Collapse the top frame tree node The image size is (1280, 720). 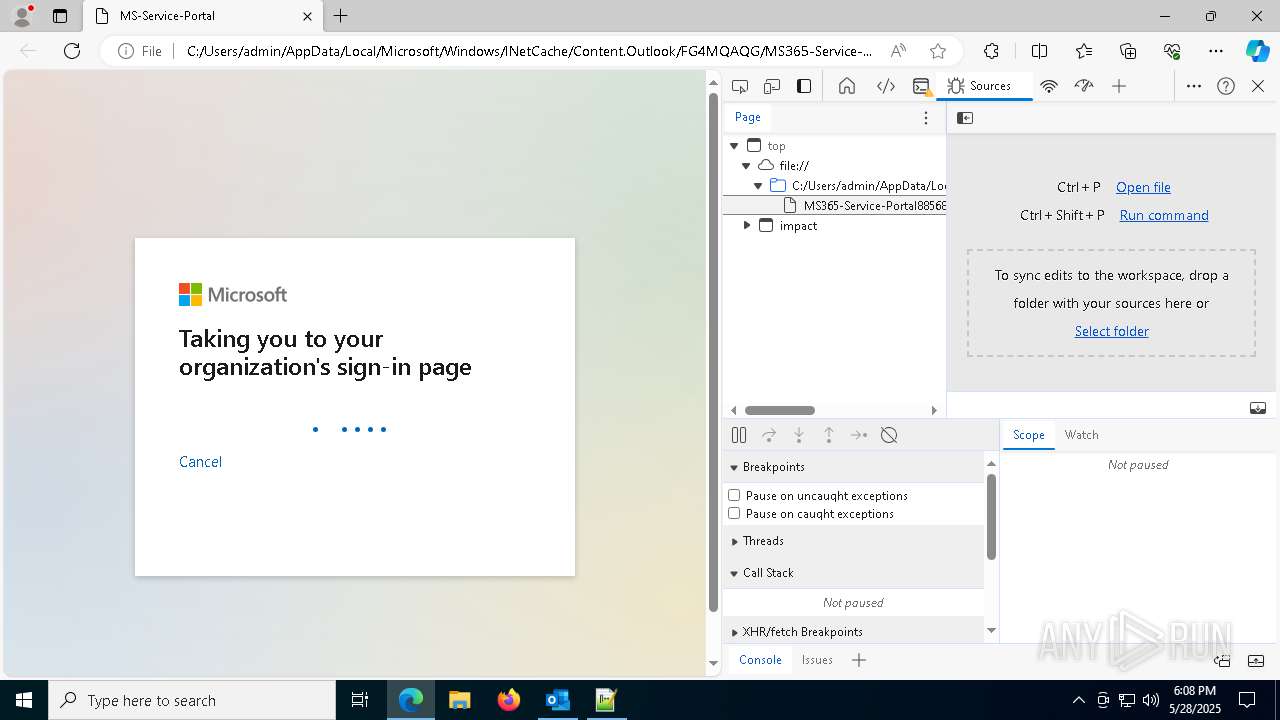(x=734, y=146)
